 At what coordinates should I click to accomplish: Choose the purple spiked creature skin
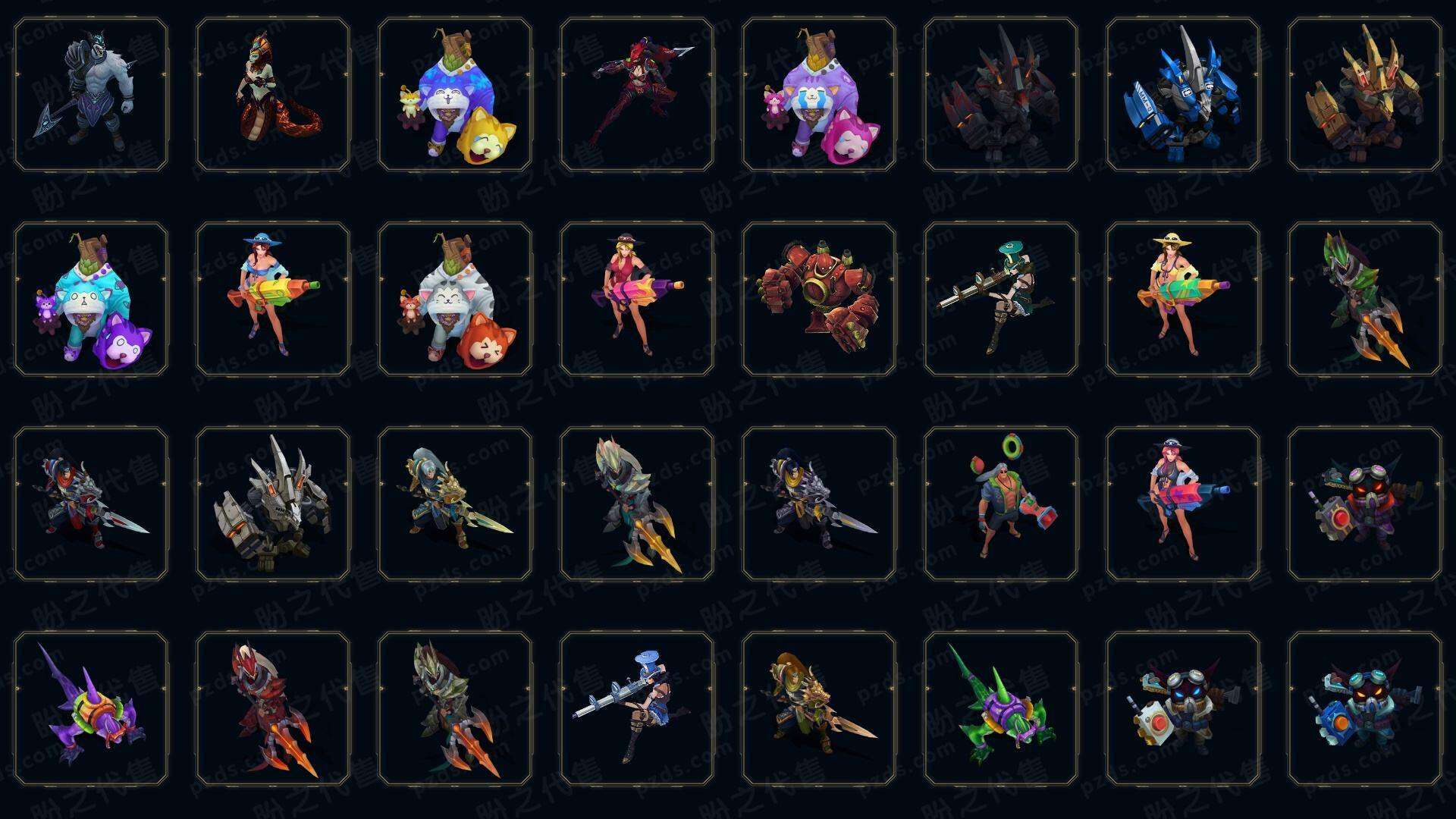point(91,708)
